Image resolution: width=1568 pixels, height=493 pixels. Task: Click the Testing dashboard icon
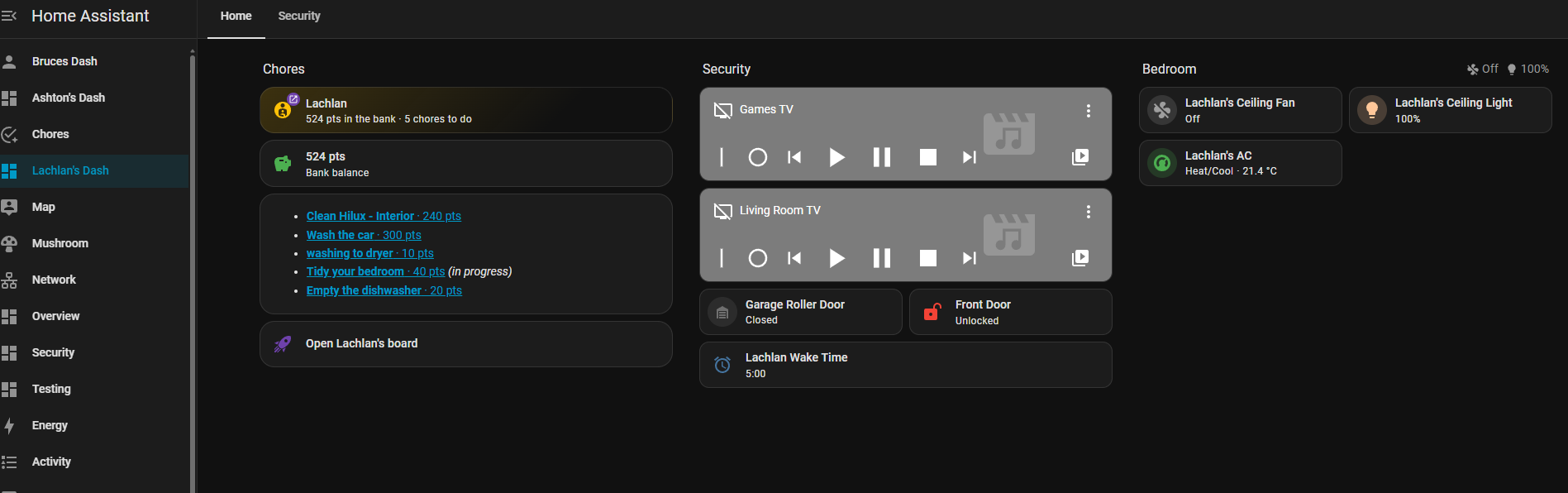(9, 389)
